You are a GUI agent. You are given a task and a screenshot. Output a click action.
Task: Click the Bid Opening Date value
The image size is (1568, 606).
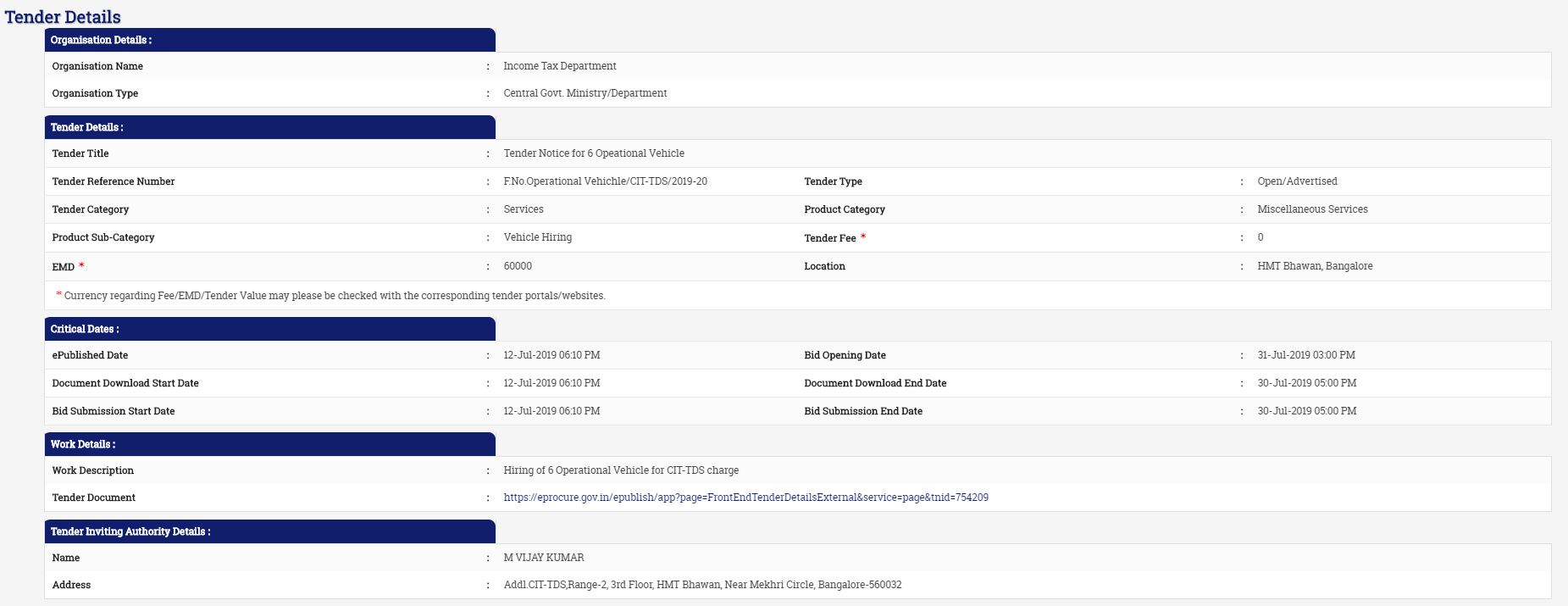[1305, 355]
